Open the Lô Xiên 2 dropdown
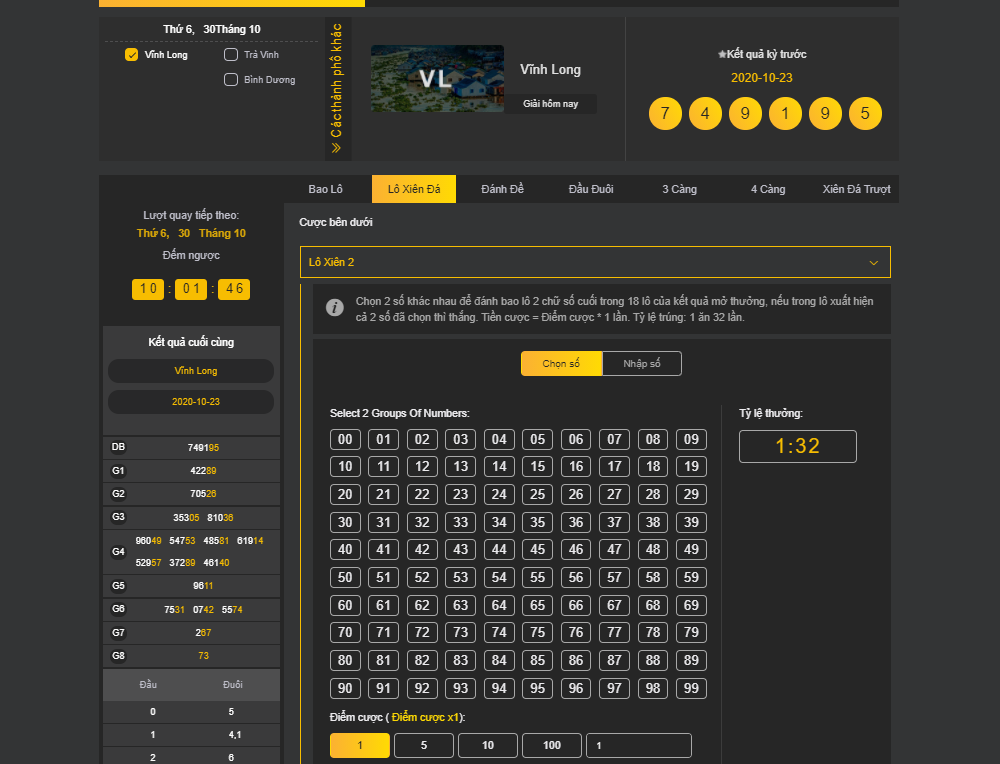 coord(595,262)
